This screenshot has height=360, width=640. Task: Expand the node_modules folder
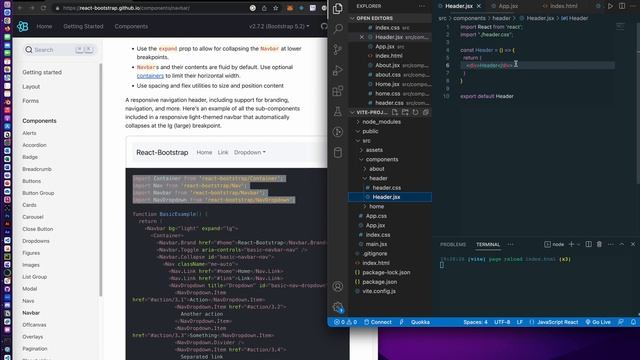click(x=381, y=122)
